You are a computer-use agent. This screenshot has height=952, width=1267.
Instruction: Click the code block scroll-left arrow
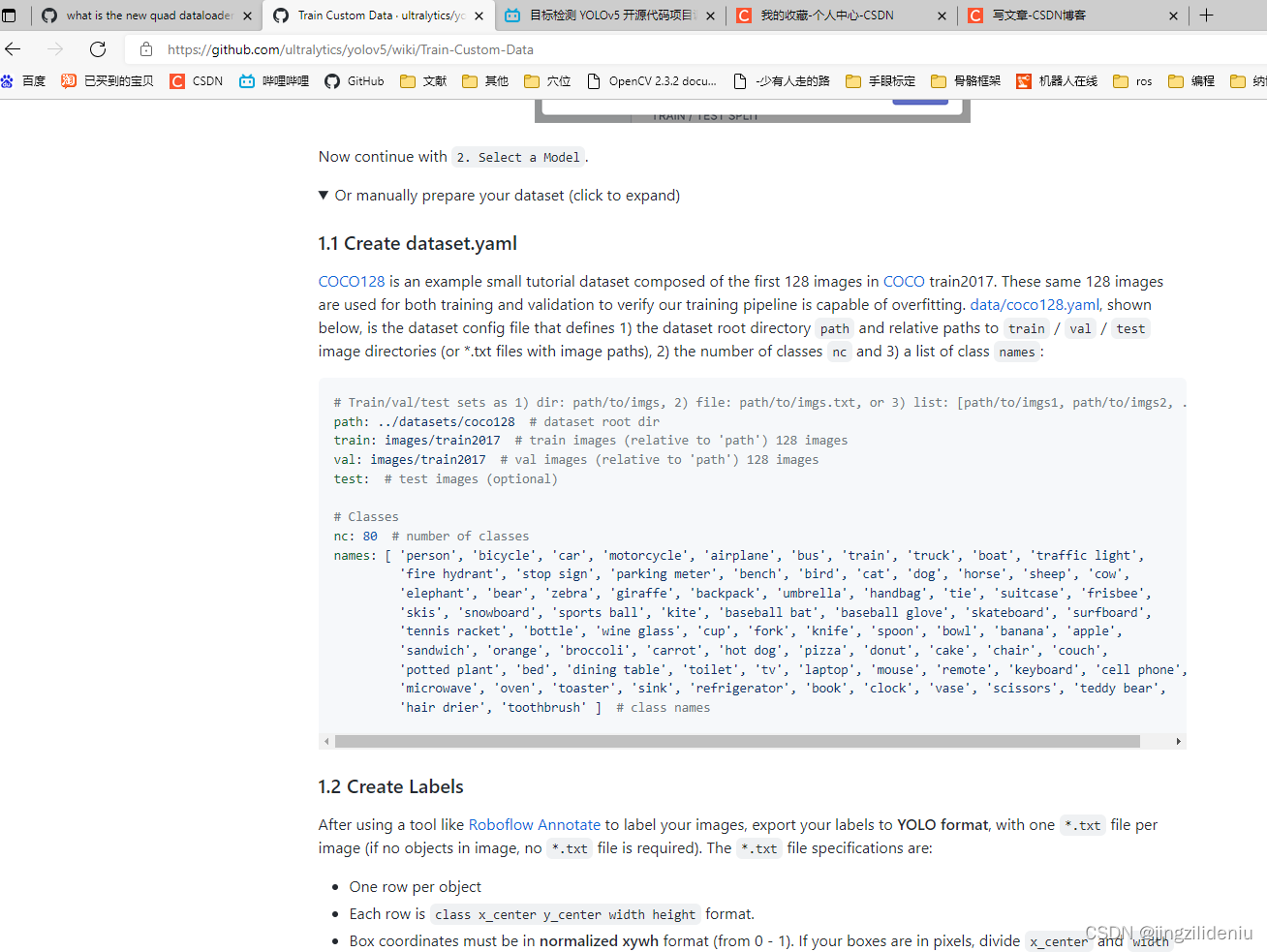[x=326, y=742]
